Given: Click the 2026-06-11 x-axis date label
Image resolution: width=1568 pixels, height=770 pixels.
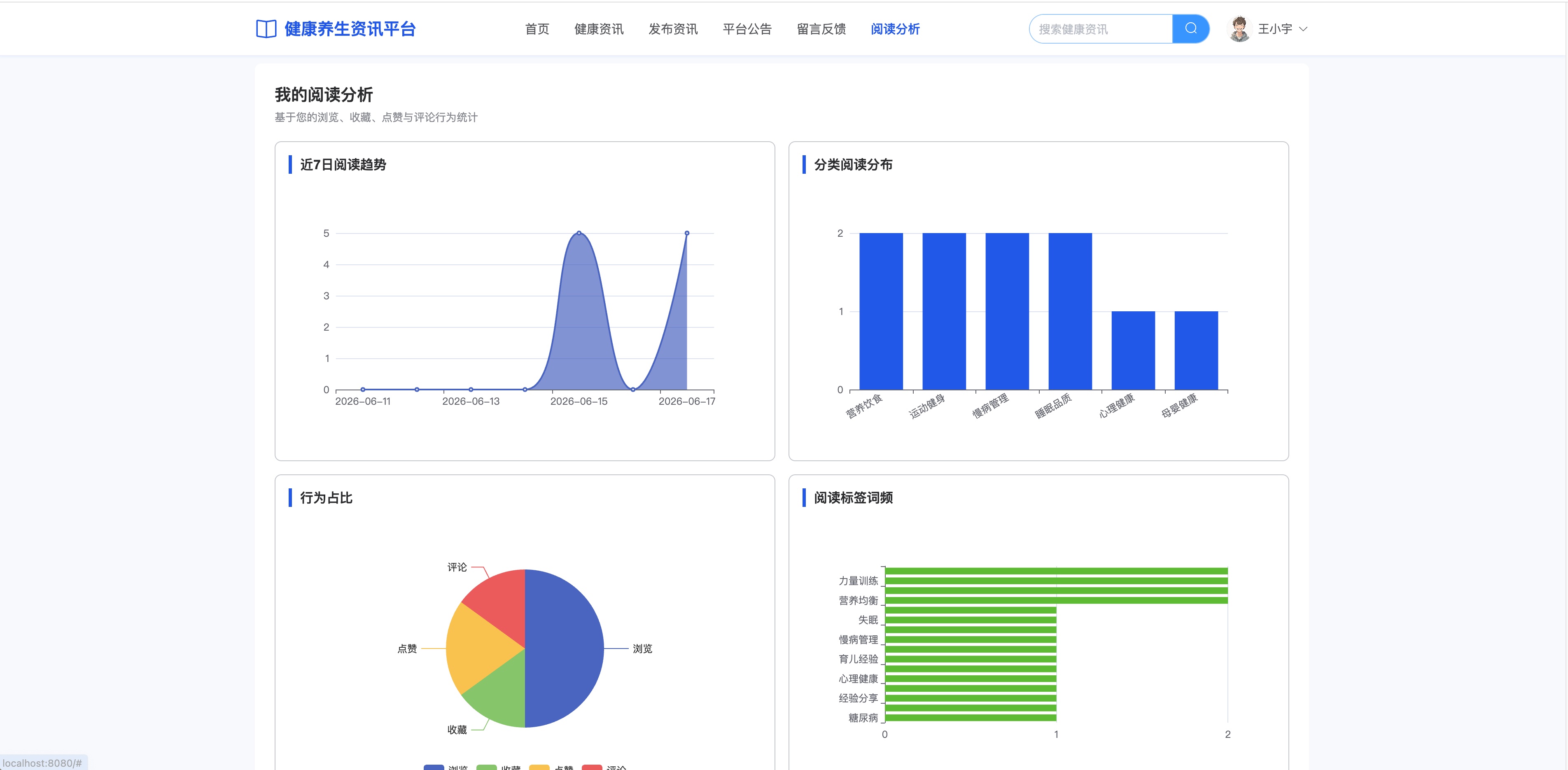Looking at the screenshot, I should (x=363, y=401).
